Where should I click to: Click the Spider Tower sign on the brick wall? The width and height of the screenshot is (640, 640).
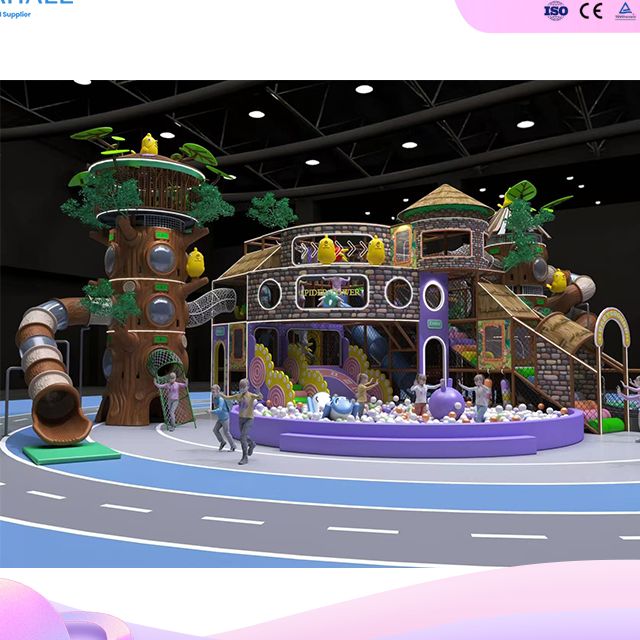(x=333, y=292)
